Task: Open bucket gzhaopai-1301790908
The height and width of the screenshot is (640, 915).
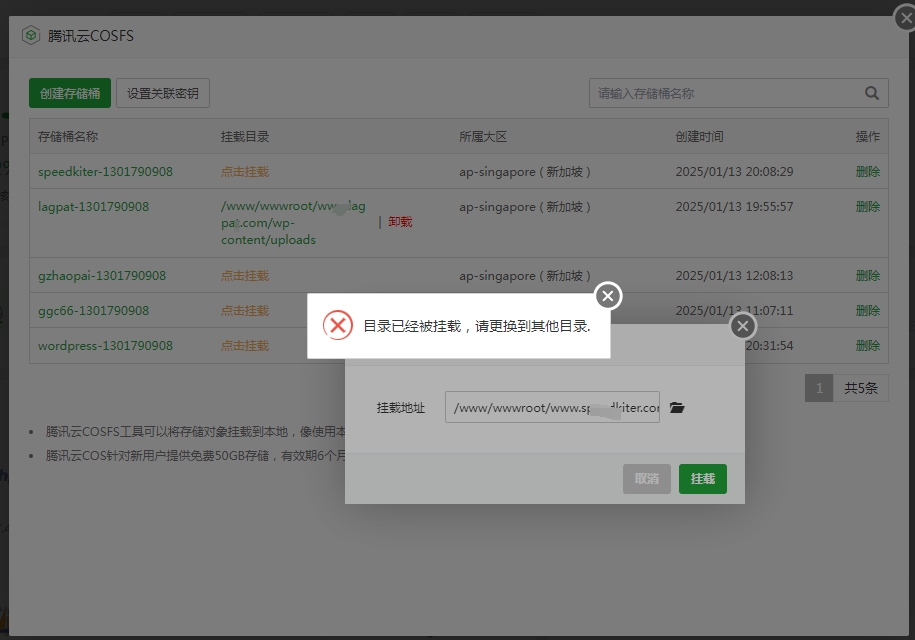Action: (x=102, y=275)
